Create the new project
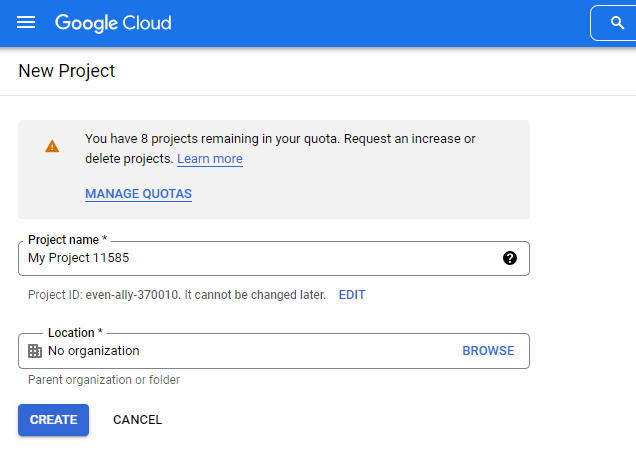 tap(54, 420)
